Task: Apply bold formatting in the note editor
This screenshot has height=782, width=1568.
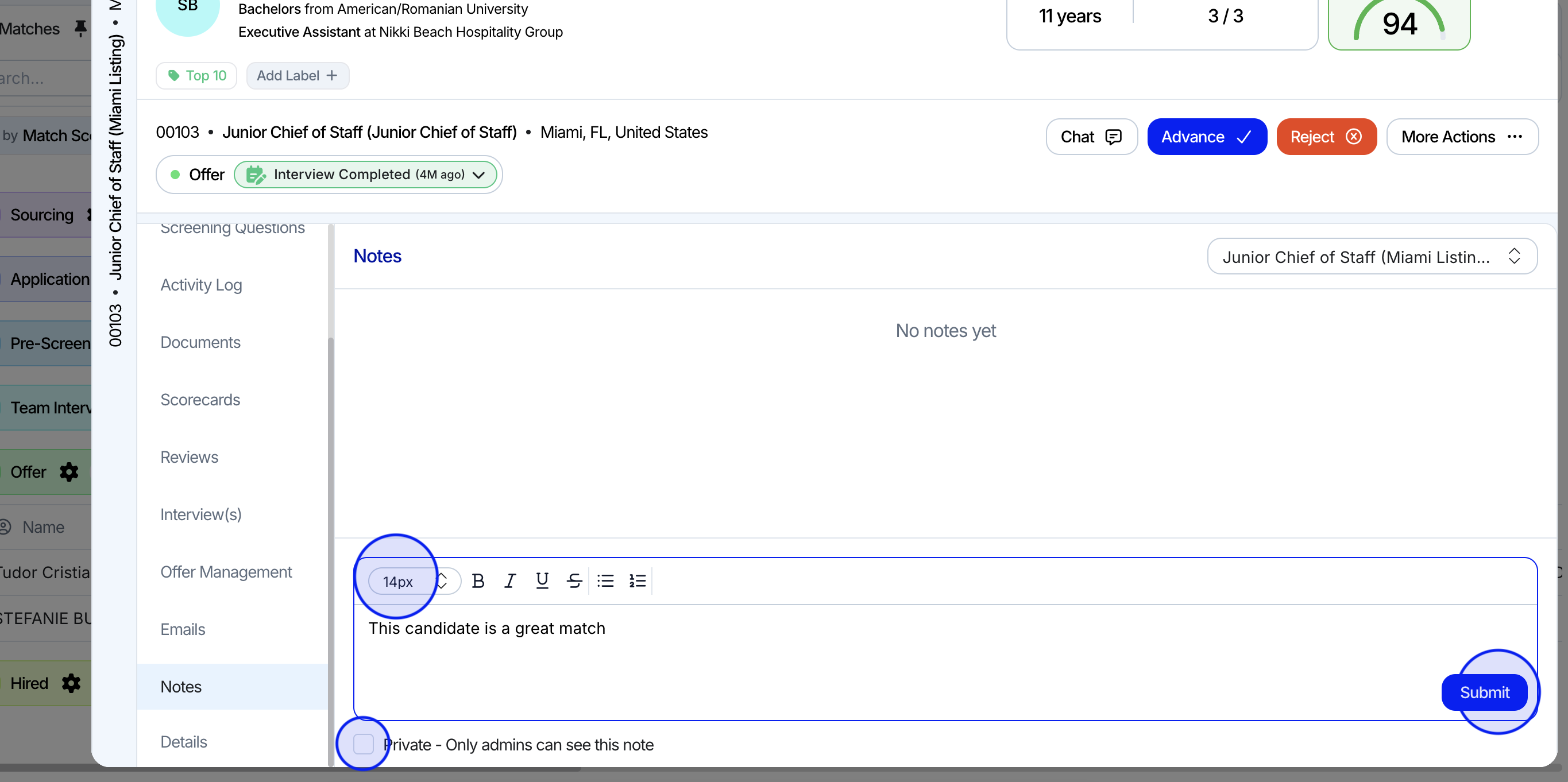Action: click(x=478, y=580)
